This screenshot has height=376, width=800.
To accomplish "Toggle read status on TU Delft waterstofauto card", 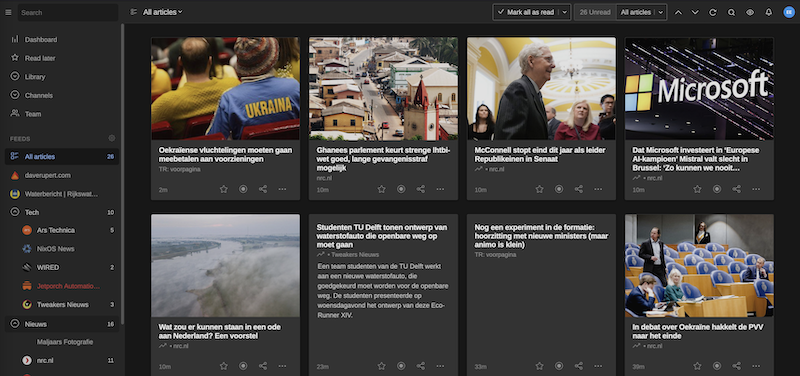I will click(x=401, y=366).
